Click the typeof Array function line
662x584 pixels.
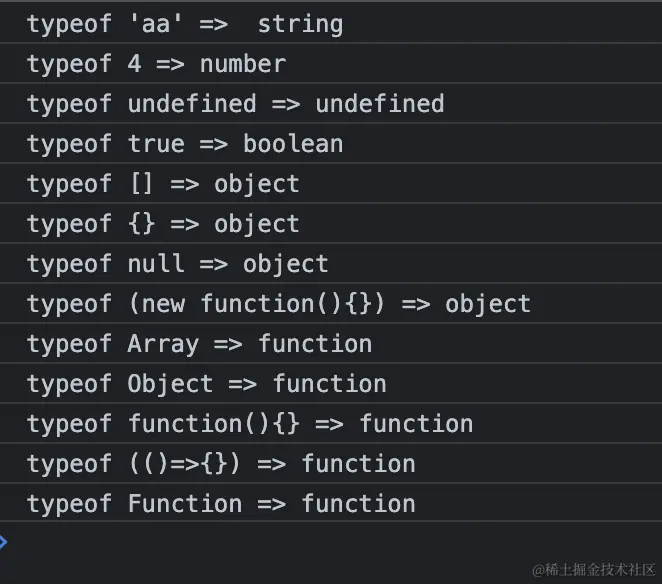pyautogui.click(x=199, y=344)
